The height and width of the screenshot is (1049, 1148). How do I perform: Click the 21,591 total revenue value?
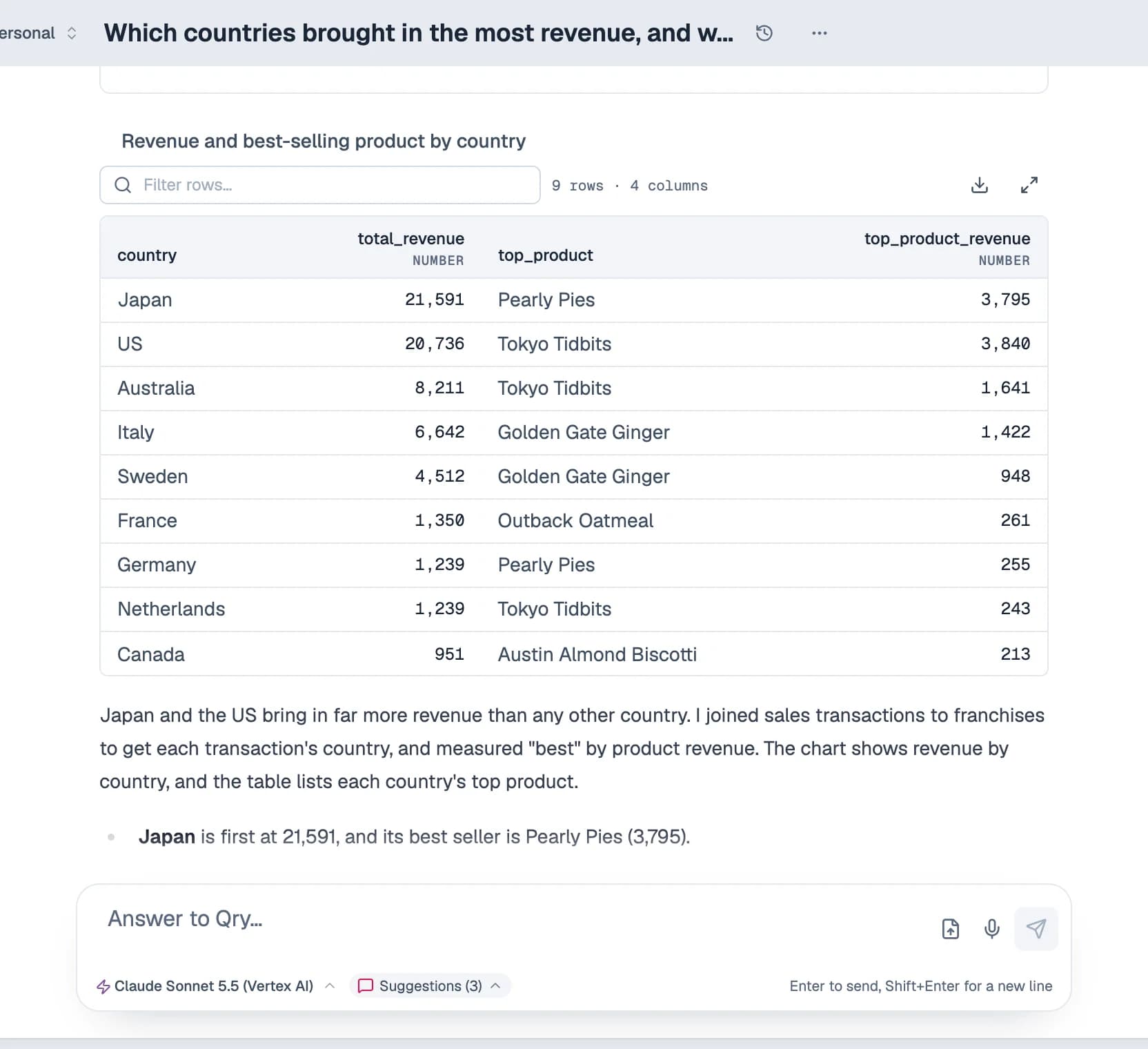435,300
